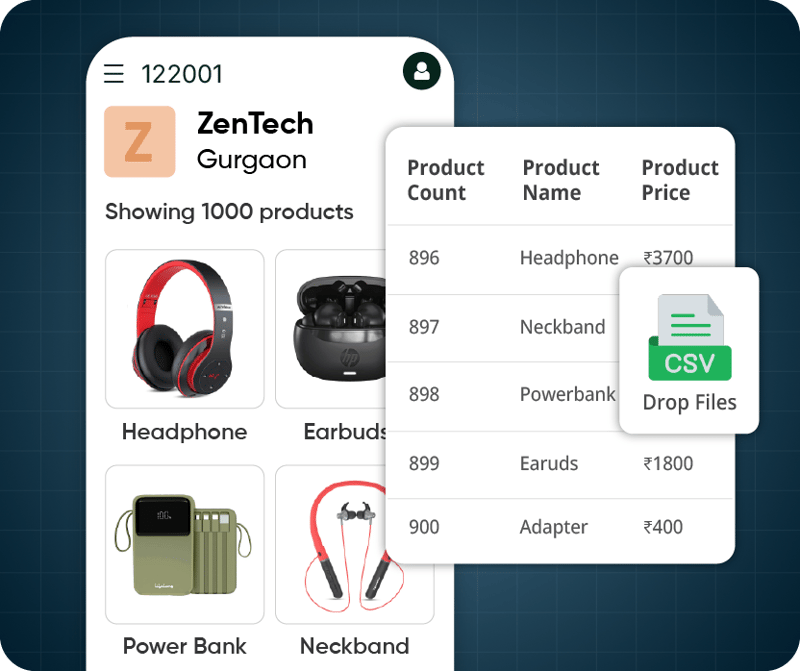Click the Product Name column header
The width and height of the screenshot is (800, 671).
pyautogui.click(x=561, y=180)
